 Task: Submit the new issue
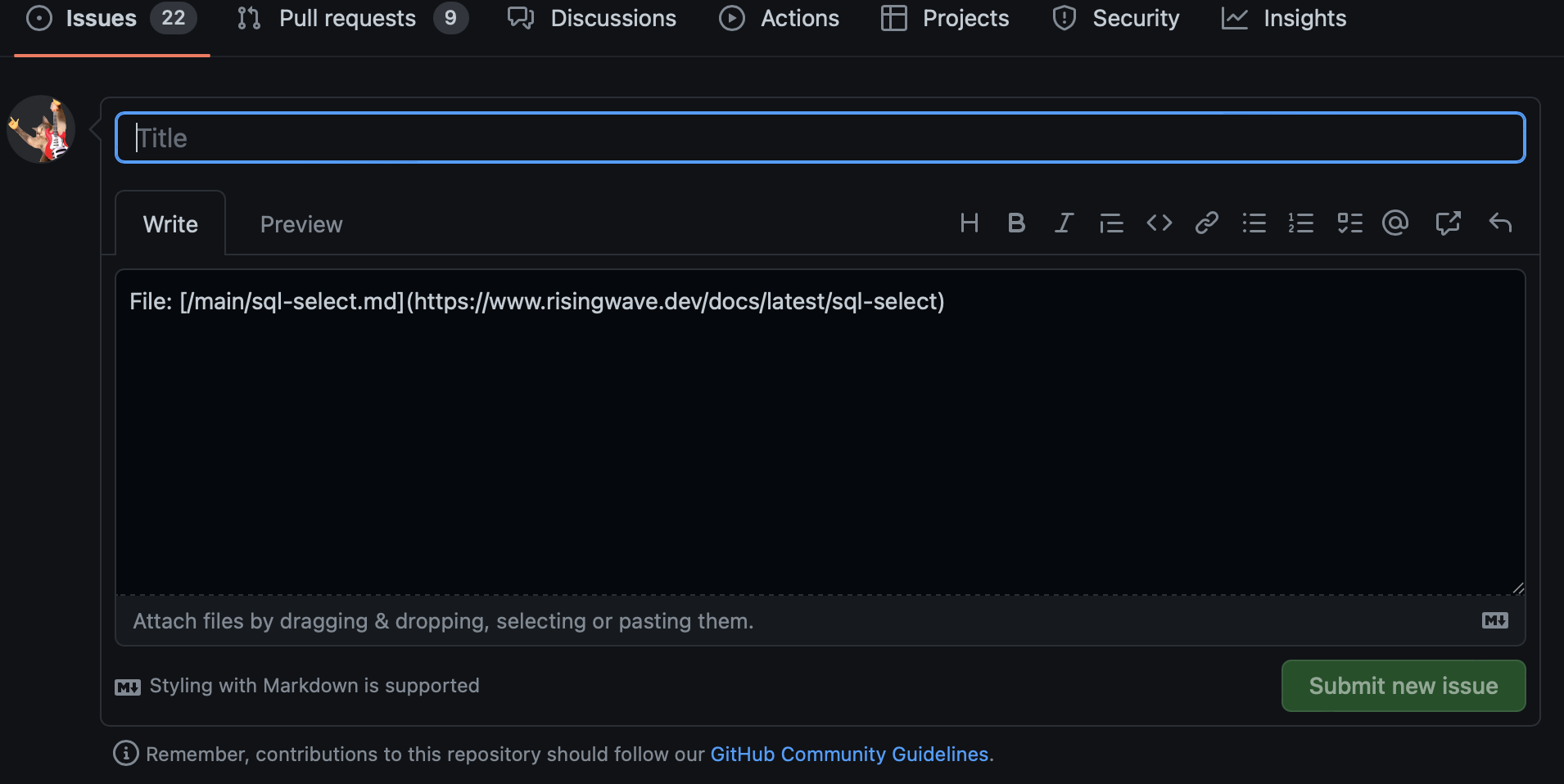(x=1402, y=686)
